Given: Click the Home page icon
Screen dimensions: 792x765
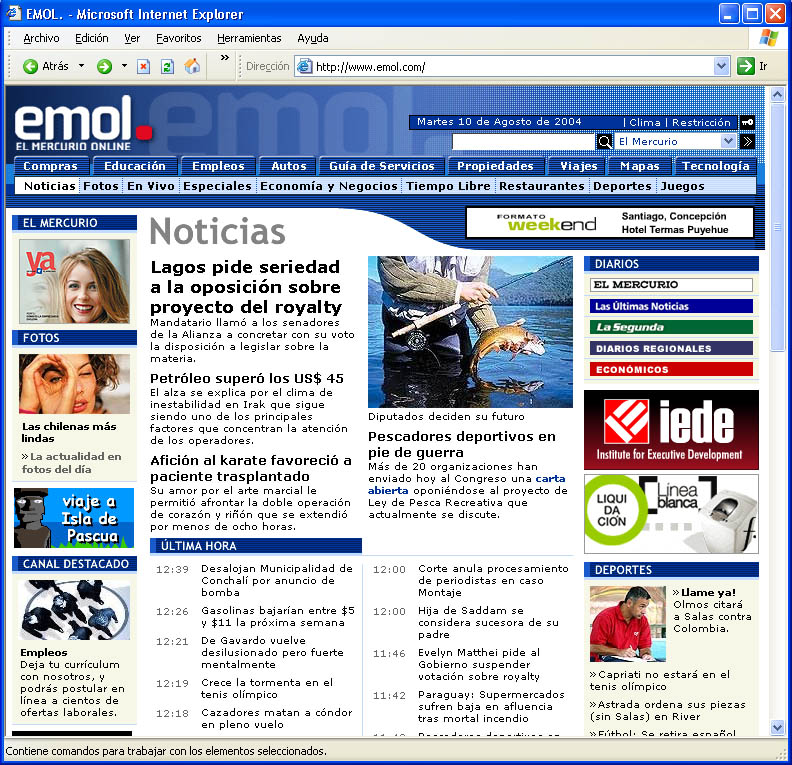Looking at the screenshot, I should pos(192,66).
